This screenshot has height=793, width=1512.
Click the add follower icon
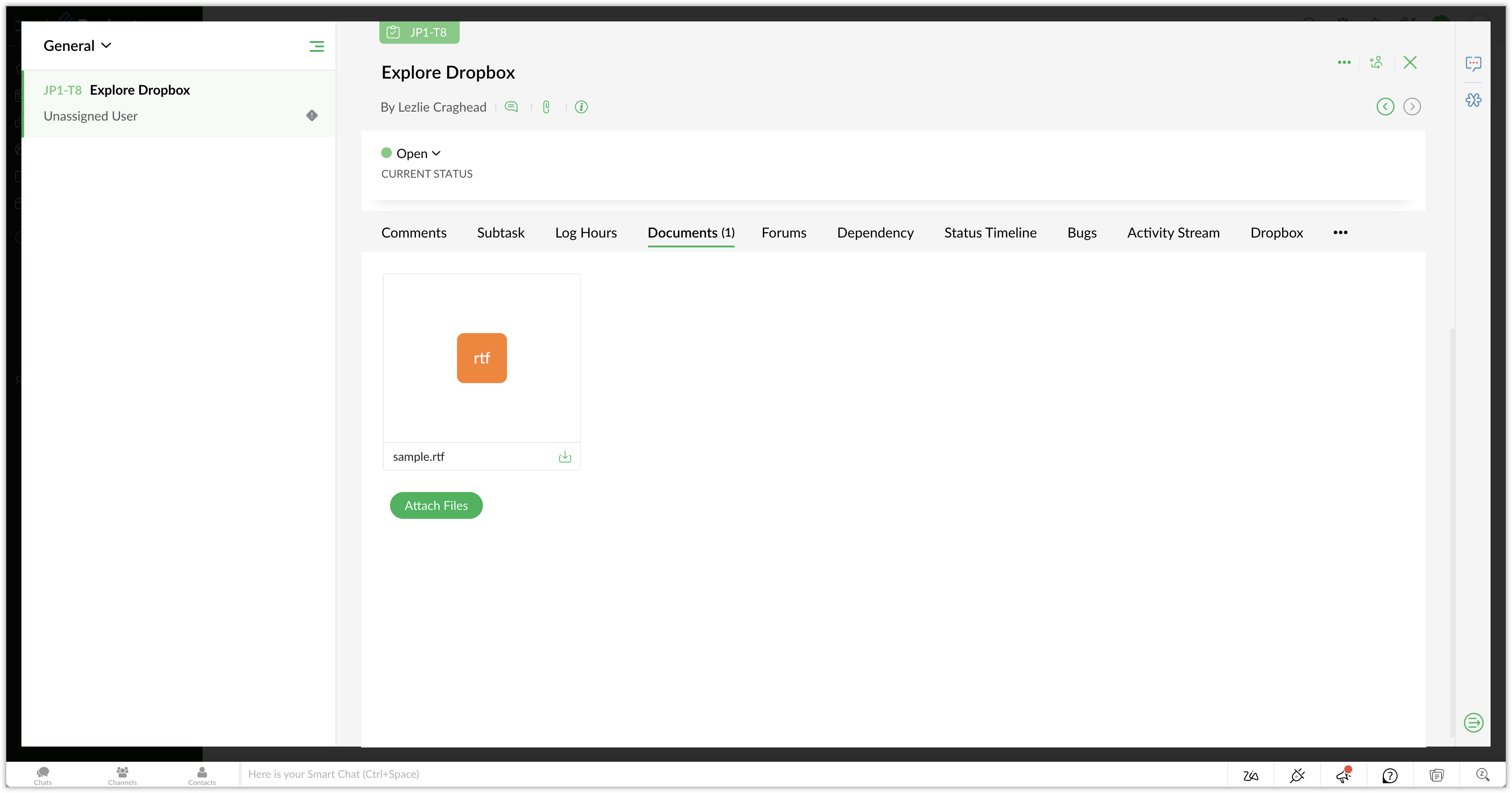click(1376, 62)
